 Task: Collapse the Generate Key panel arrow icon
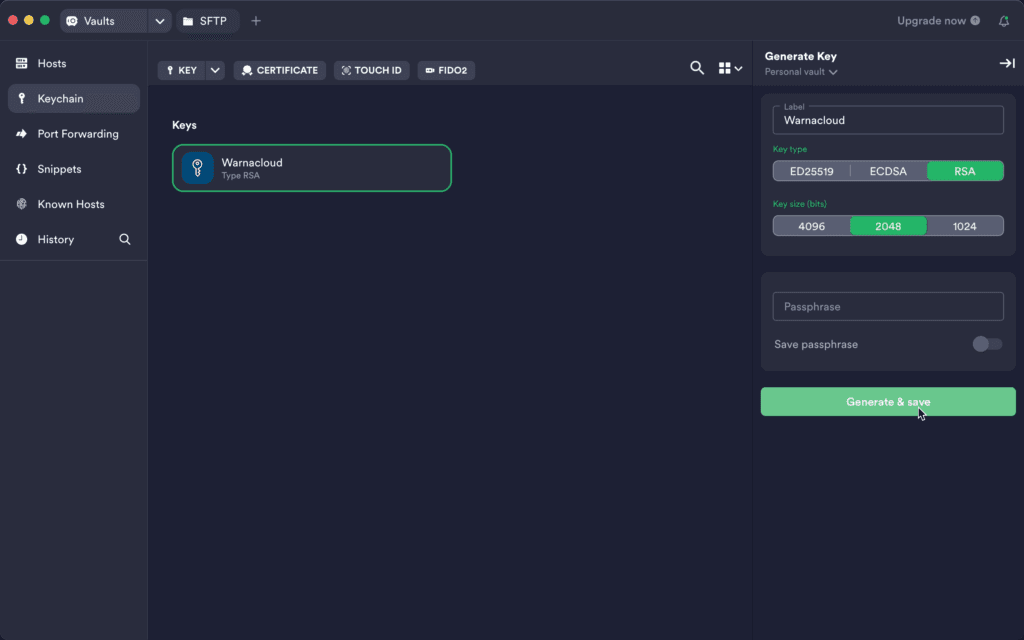1006,63
